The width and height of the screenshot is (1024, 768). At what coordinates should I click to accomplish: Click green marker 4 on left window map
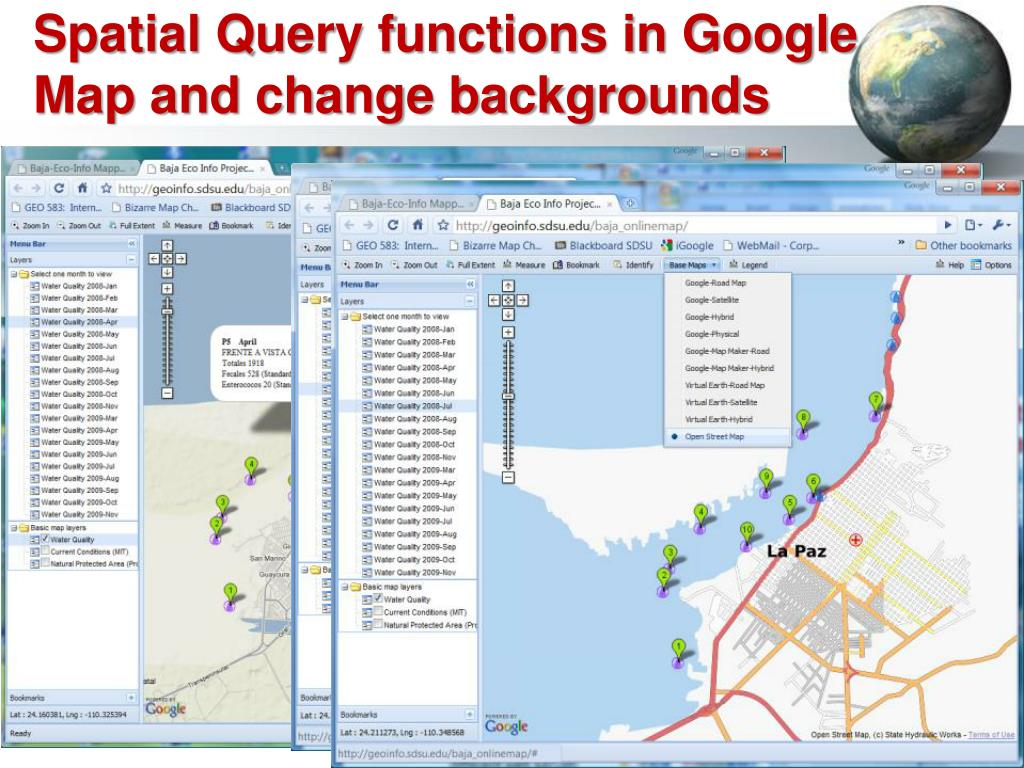tap(251, 468)
